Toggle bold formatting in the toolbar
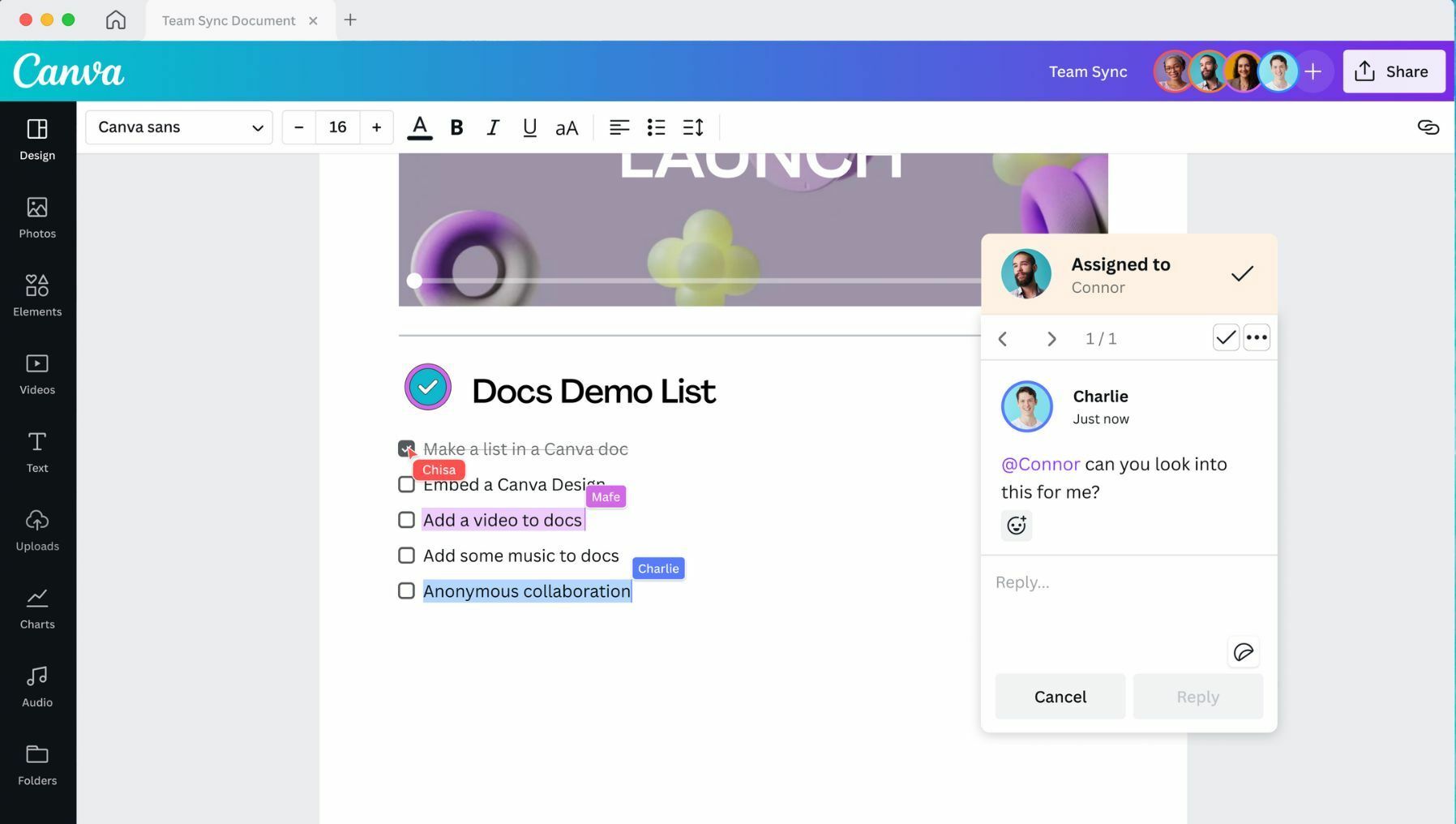This screenshot has width=1456, height=824. (456, 127)
